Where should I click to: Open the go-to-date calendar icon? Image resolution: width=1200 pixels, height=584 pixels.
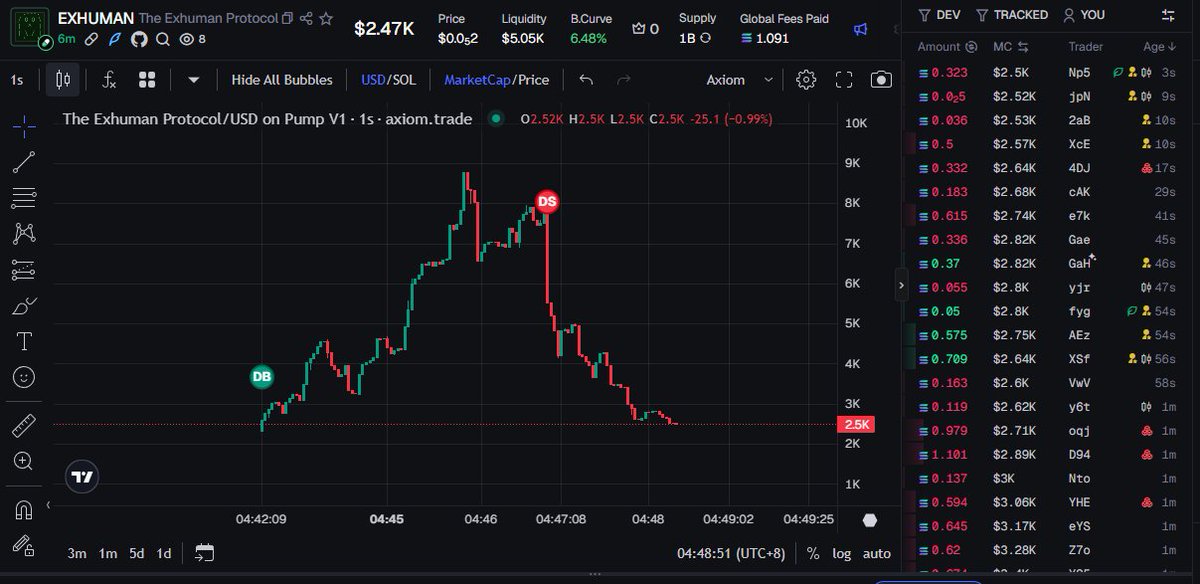point(204,553)
